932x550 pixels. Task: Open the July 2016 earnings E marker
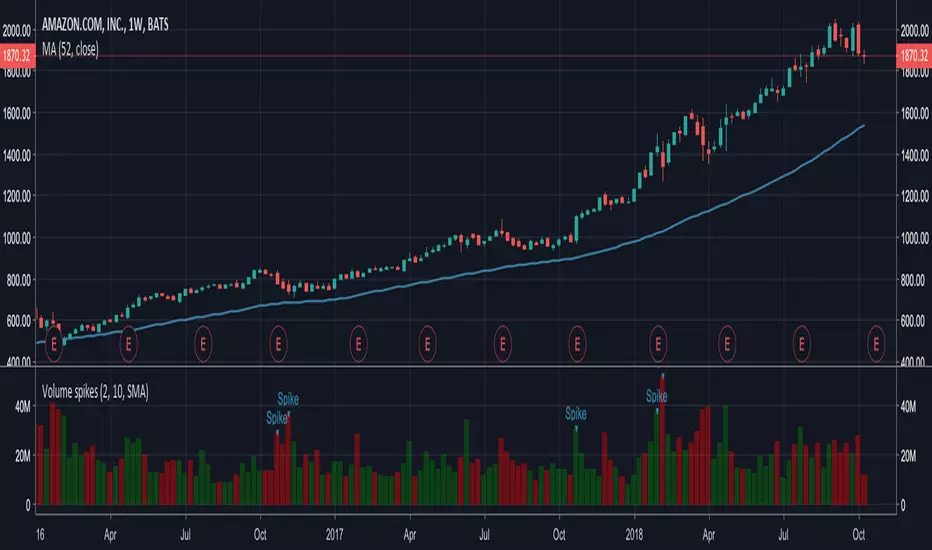(203, 344)
